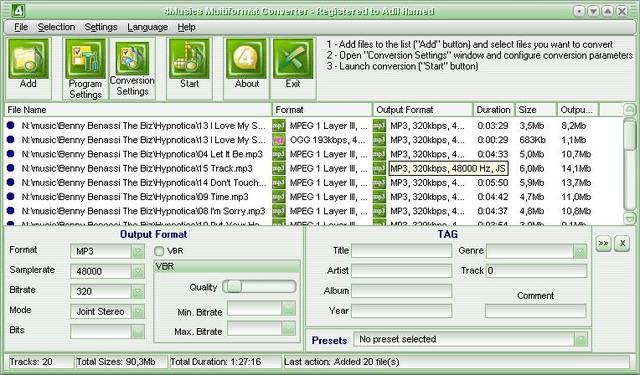
Task: Click highlighted 'MP3, 320kbps, 48000 Hz, JS' cell
Action: (x=448, y=169)
